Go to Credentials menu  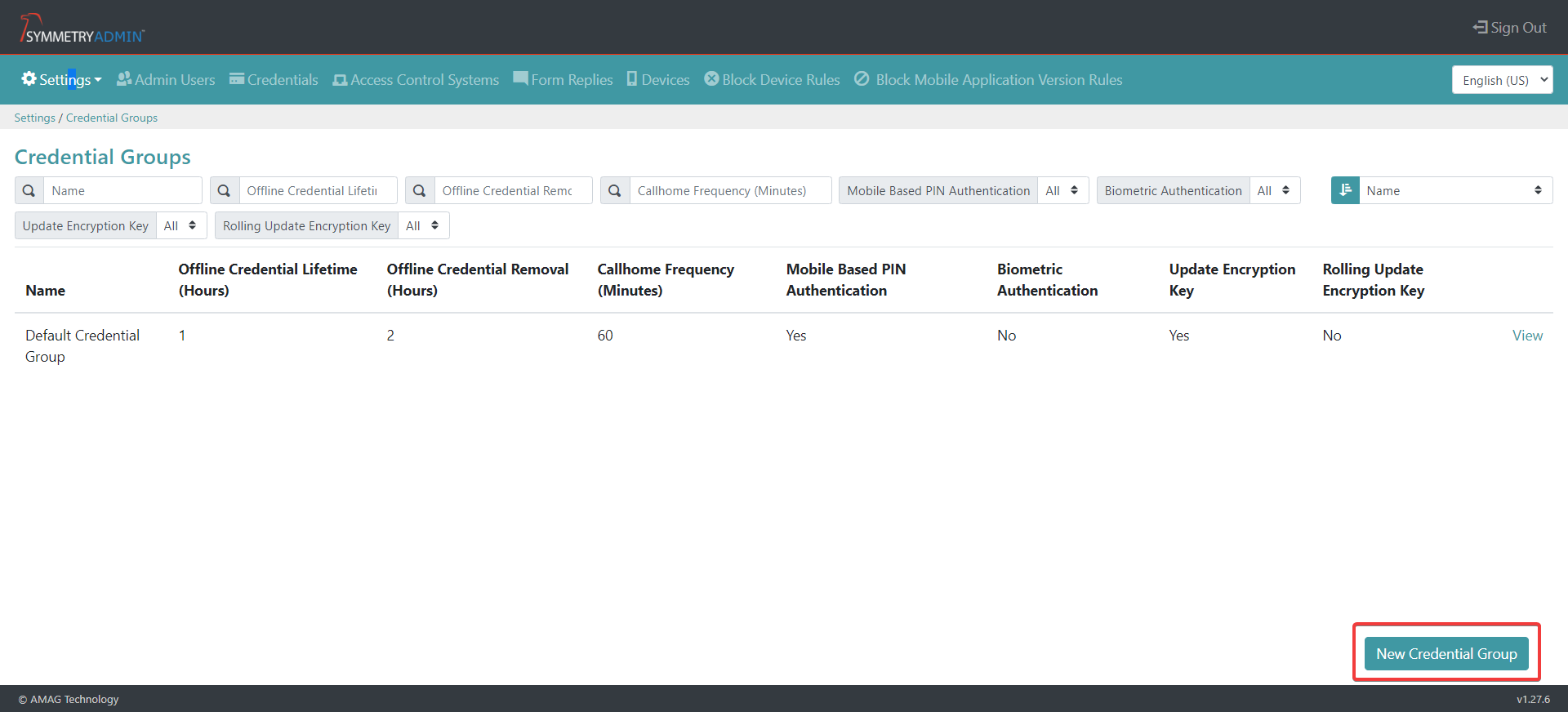274,79
